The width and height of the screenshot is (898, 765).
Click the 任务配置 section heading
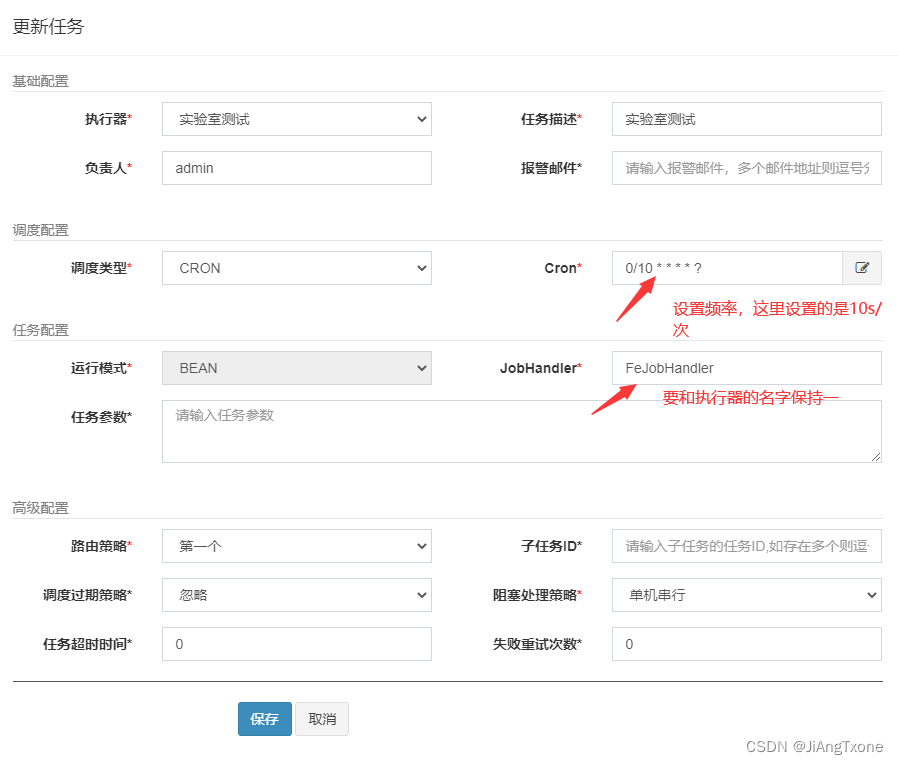41,330
